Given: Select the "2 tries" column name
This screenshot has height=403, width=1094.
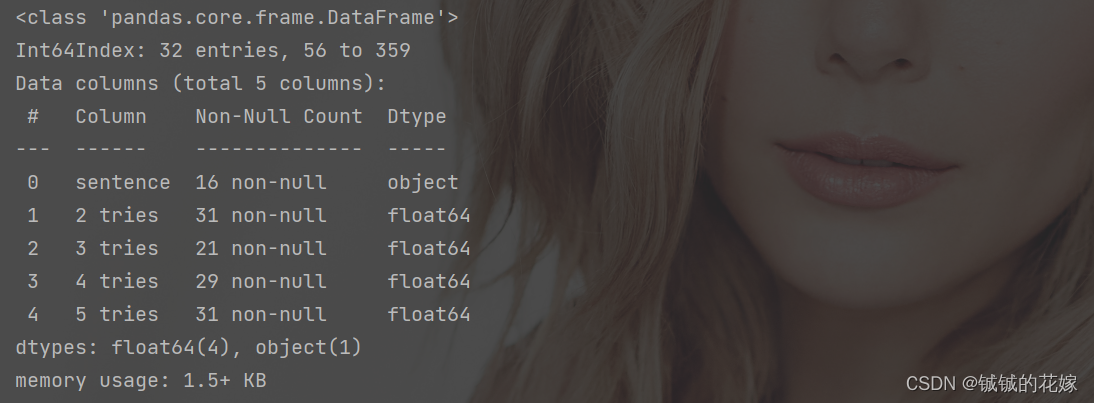Looking at the screenshot, I should (x=117, y=215).
